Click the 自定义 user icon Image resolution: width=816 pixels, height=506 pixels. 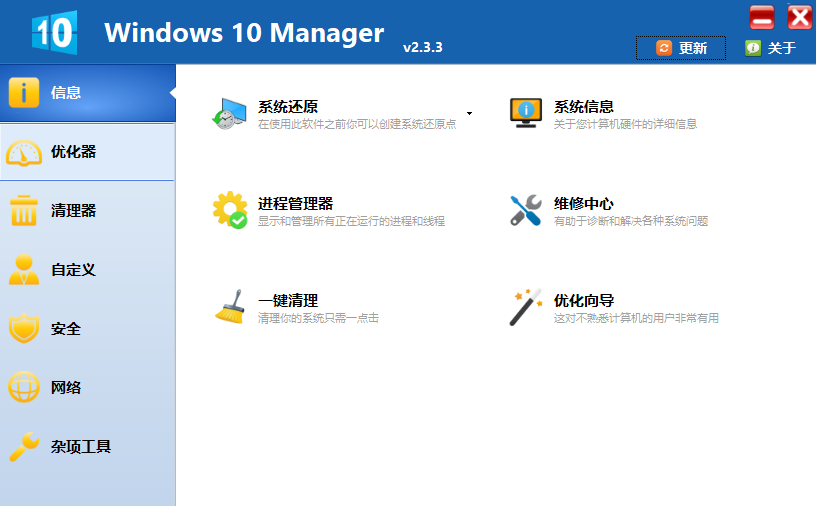tap(23, 270)
